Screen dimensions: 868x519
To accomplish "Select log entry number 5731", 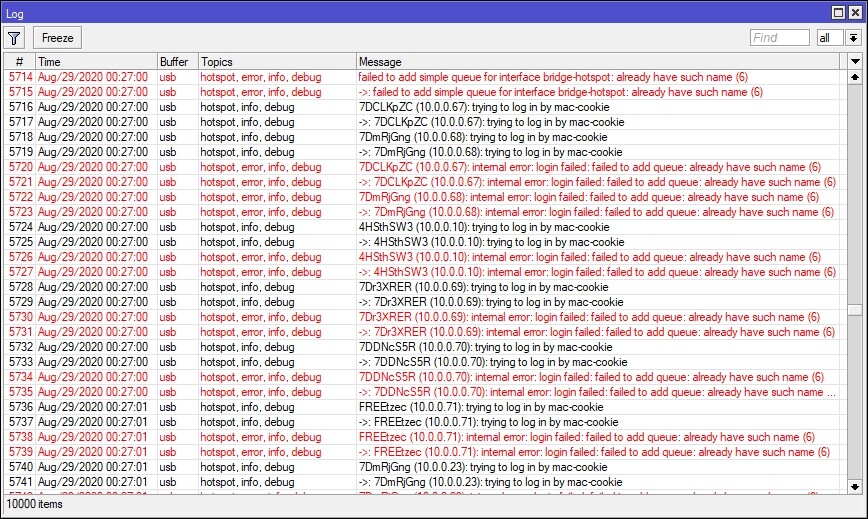I will (425, 331).
